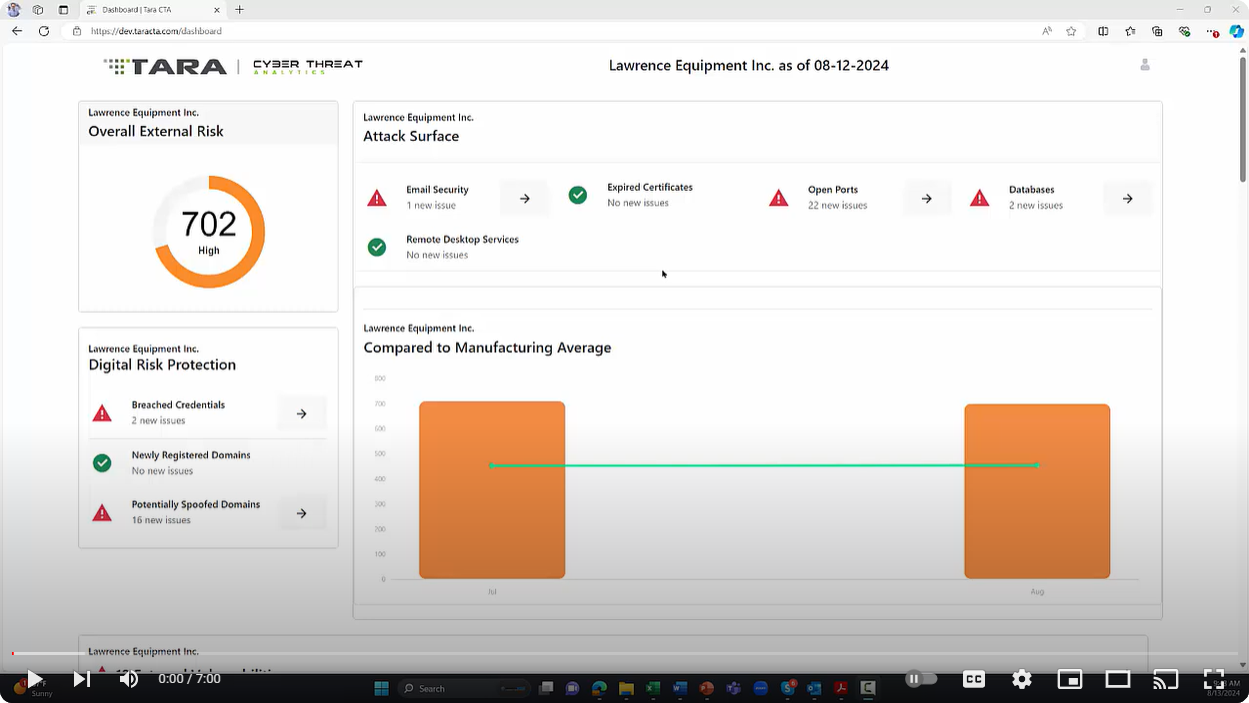Screen dimensions: 1249x703
Task: Click the "Lawrence Equipment Inc. as of 08-12-2024" title
Action: [749, 66]
